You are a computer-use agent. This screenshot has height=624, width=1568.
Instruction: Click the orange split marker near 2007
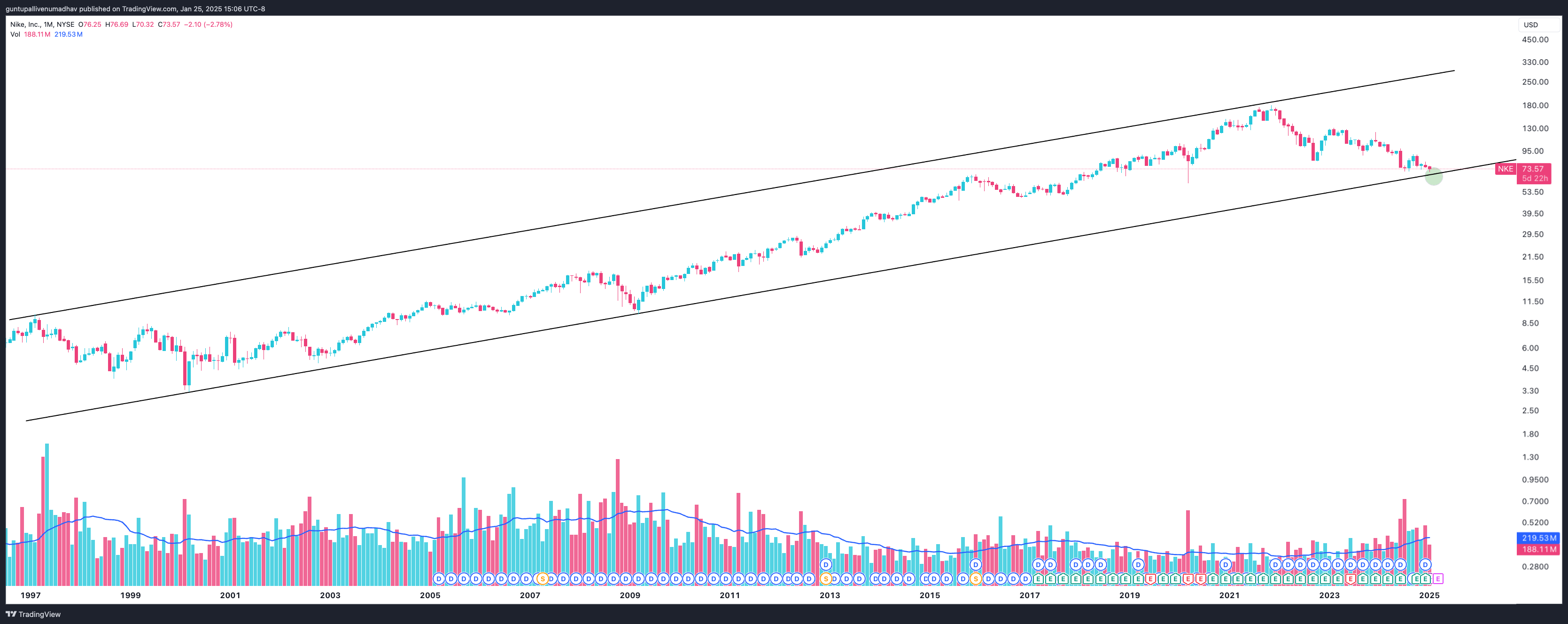click(543, 578)
